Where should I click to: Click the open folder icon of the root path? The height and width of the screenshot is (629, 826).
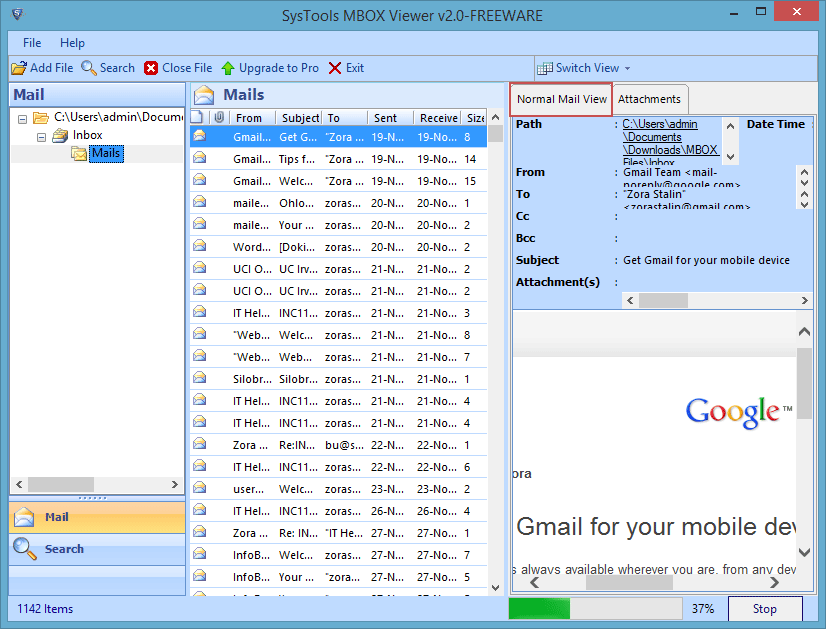tap(41, 117)
